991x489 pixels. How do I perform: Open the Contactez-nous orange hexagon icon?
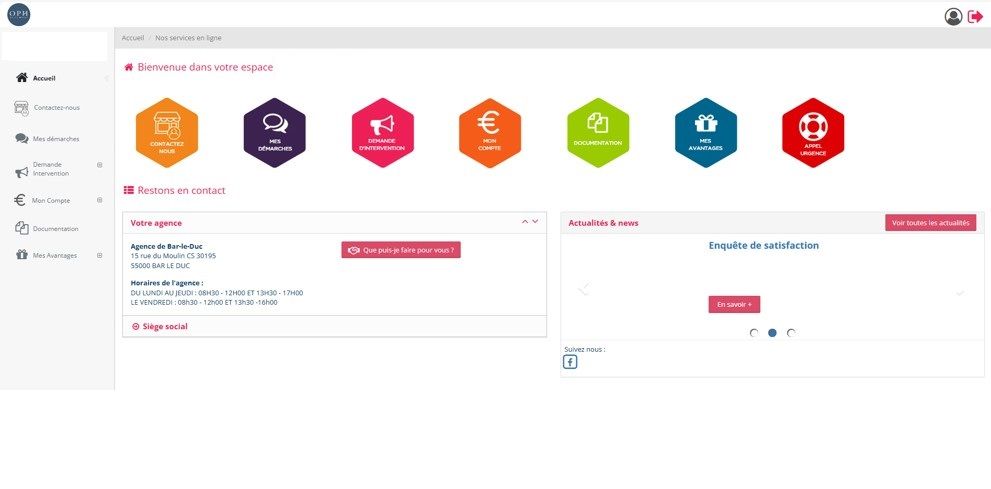point(167,133)
